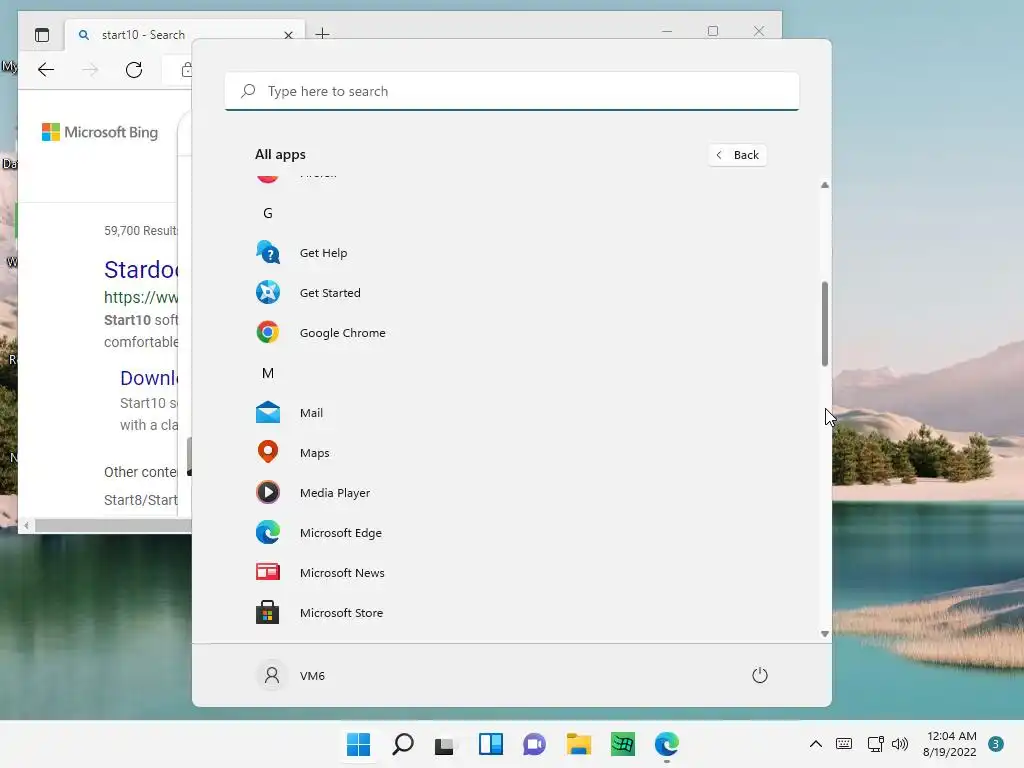The width and height of the screenshot is (1024, 768).
Task: Click the power button in Start menu
Action: pos(760,675)
